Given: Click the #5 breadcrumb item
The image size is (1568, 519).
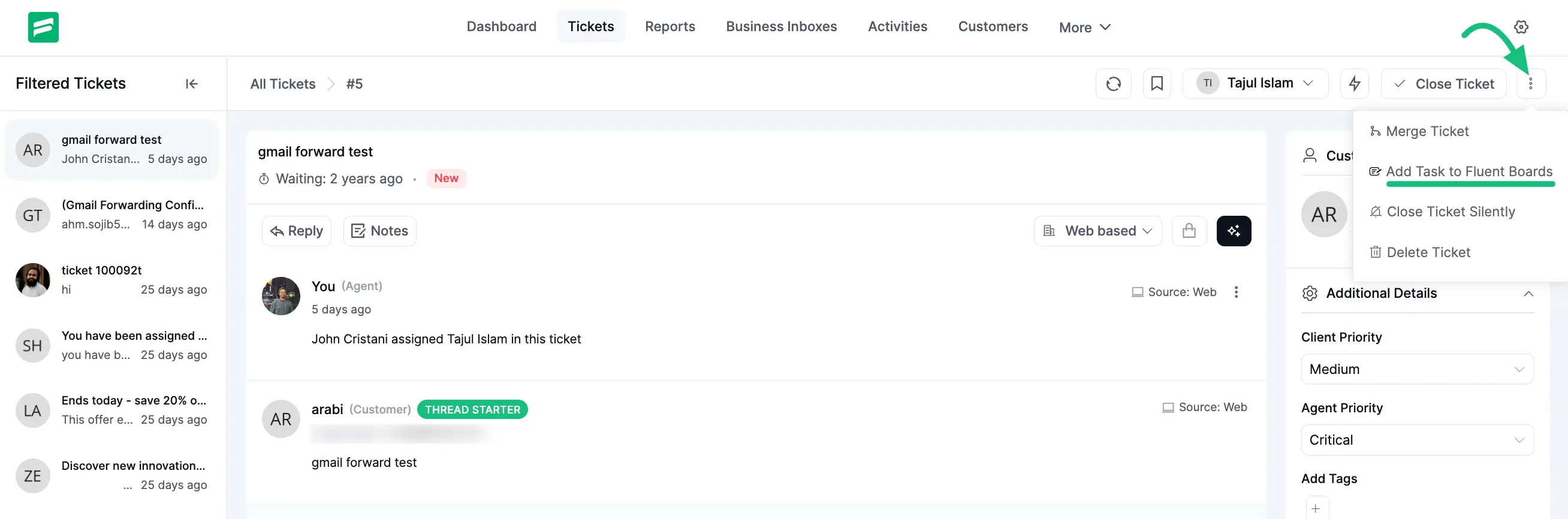Looking at the screenshot, I should pyautogui.click(x=354, y=84).
